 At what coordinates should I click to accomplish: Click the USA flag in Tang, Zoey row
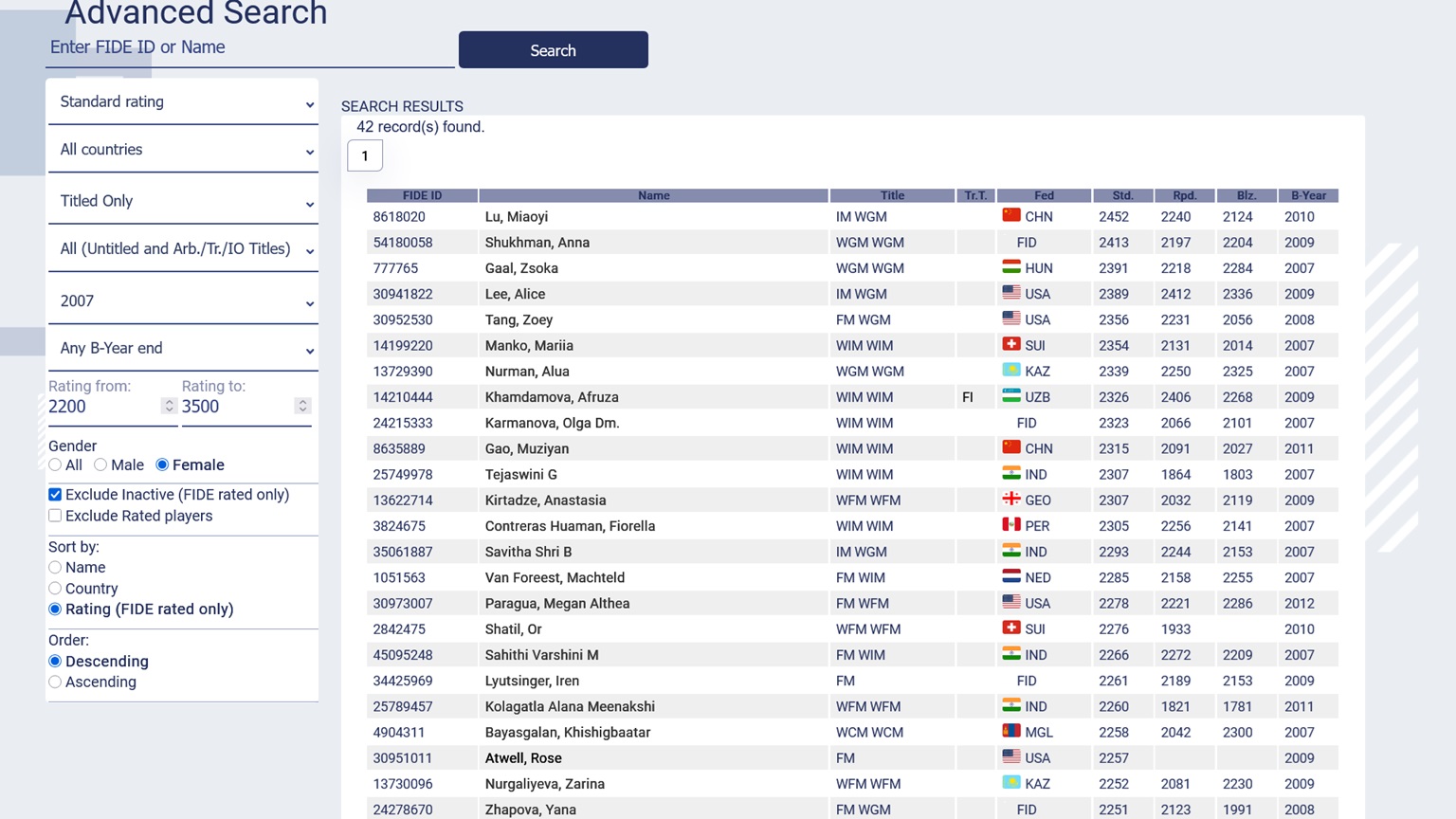pos(1011,318)
